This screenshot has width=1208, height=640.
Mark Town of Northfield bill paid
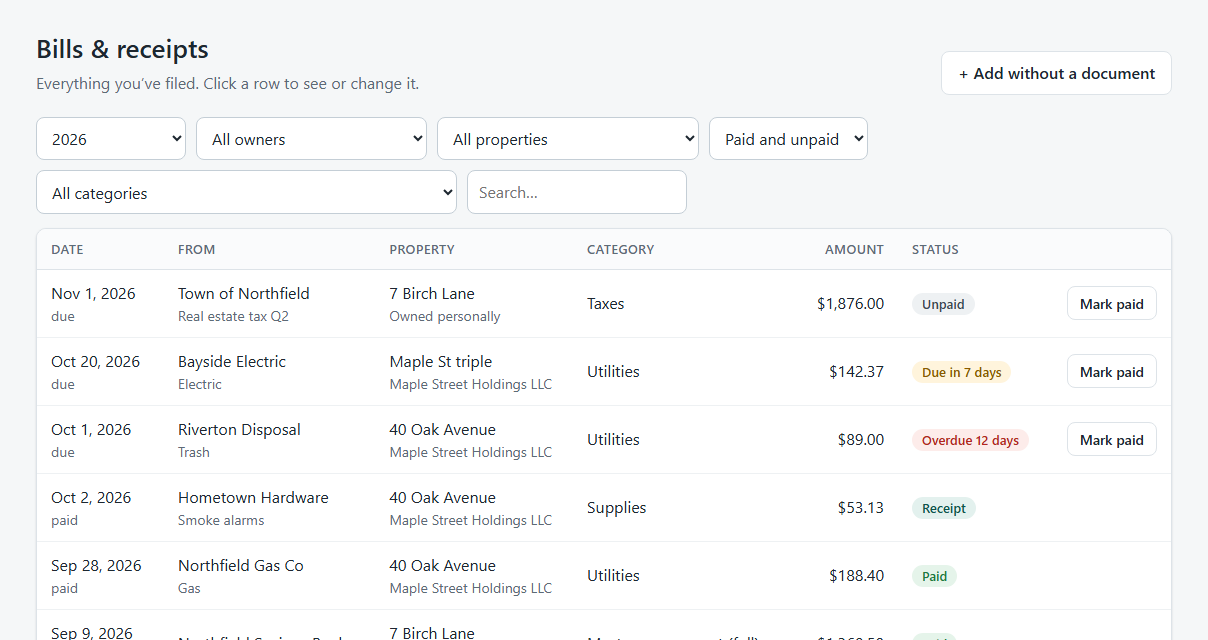[x=1112, y=304]
